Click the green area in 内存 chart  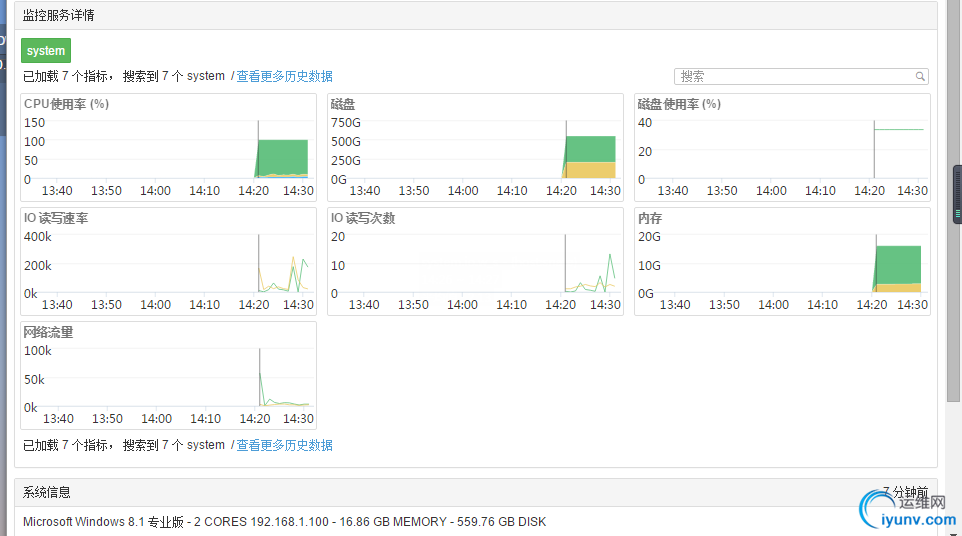(x=898, y=264)
